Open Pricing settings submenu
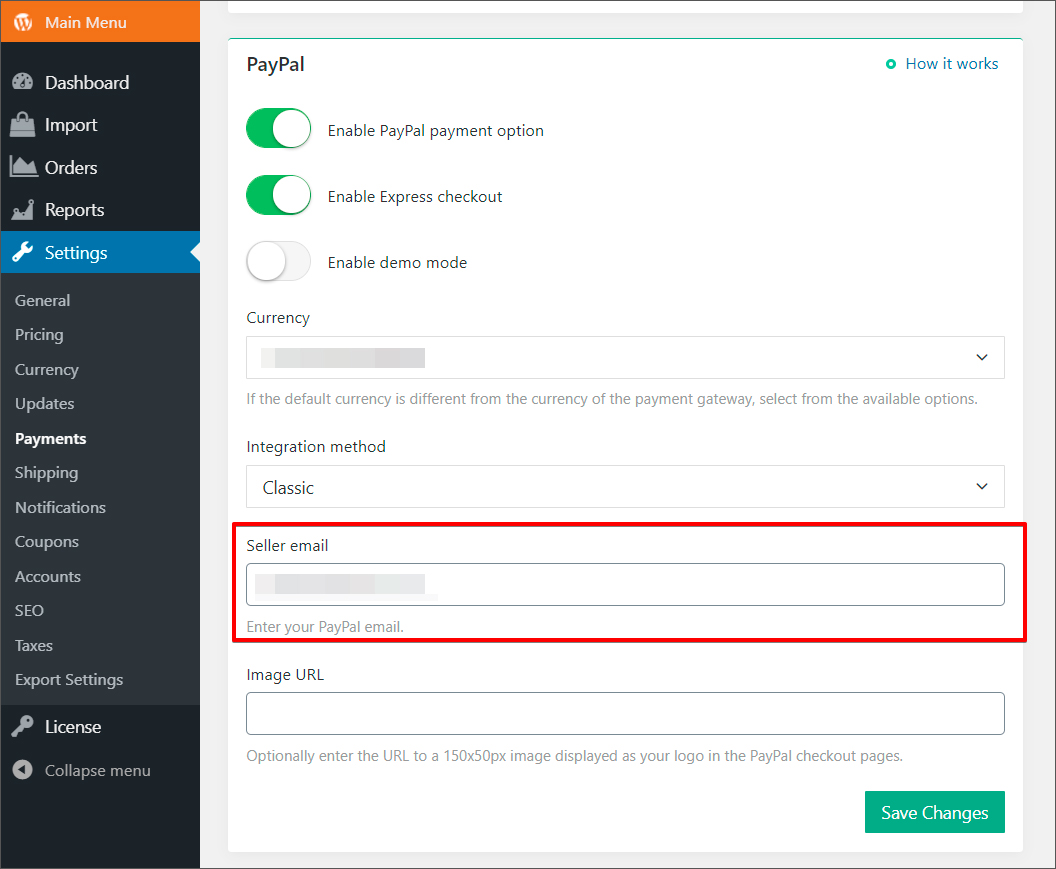Viewport: 1056px width, 869px height. 39,335
